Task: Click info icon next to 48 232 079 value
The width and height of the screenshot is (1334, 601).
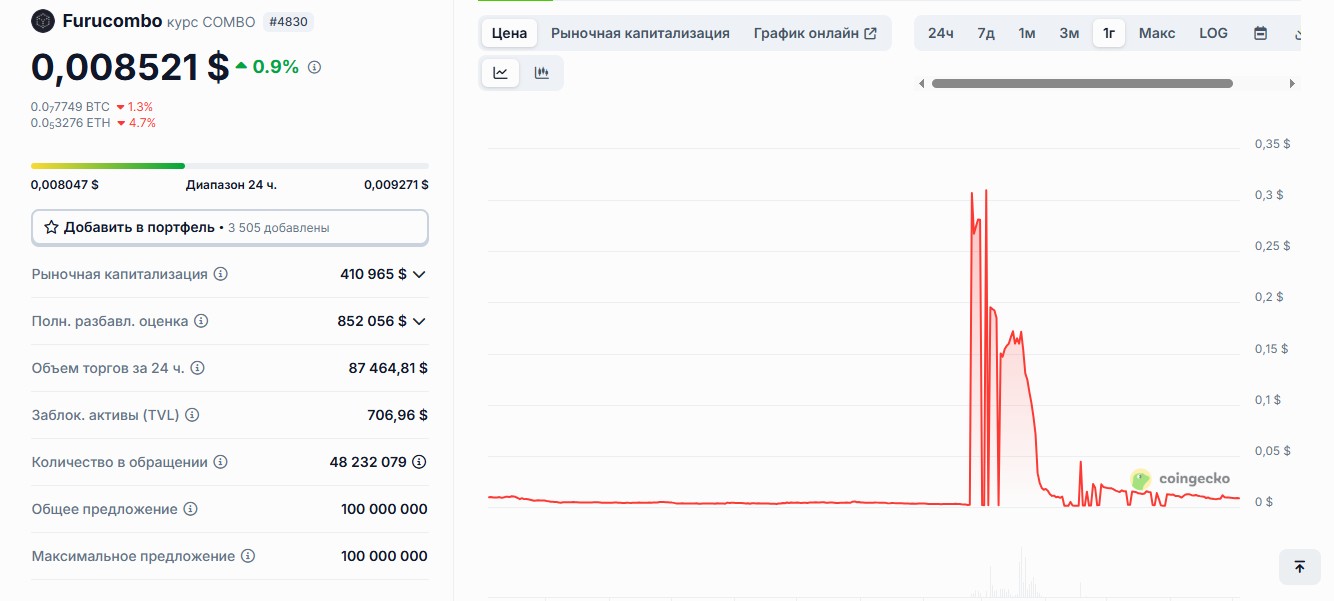Action: [x=420, y=462]
